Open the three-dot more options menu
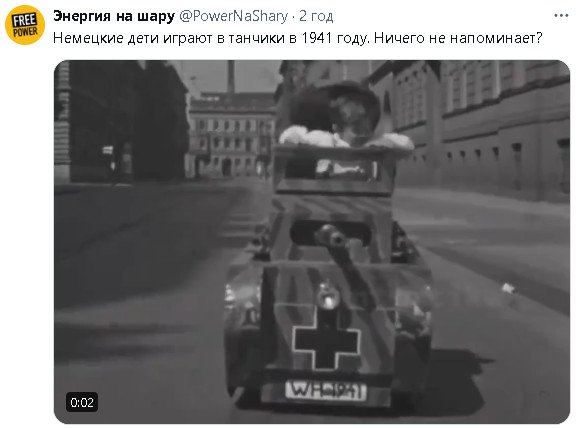This screenshot has width=579, height=428. [561, 16]
